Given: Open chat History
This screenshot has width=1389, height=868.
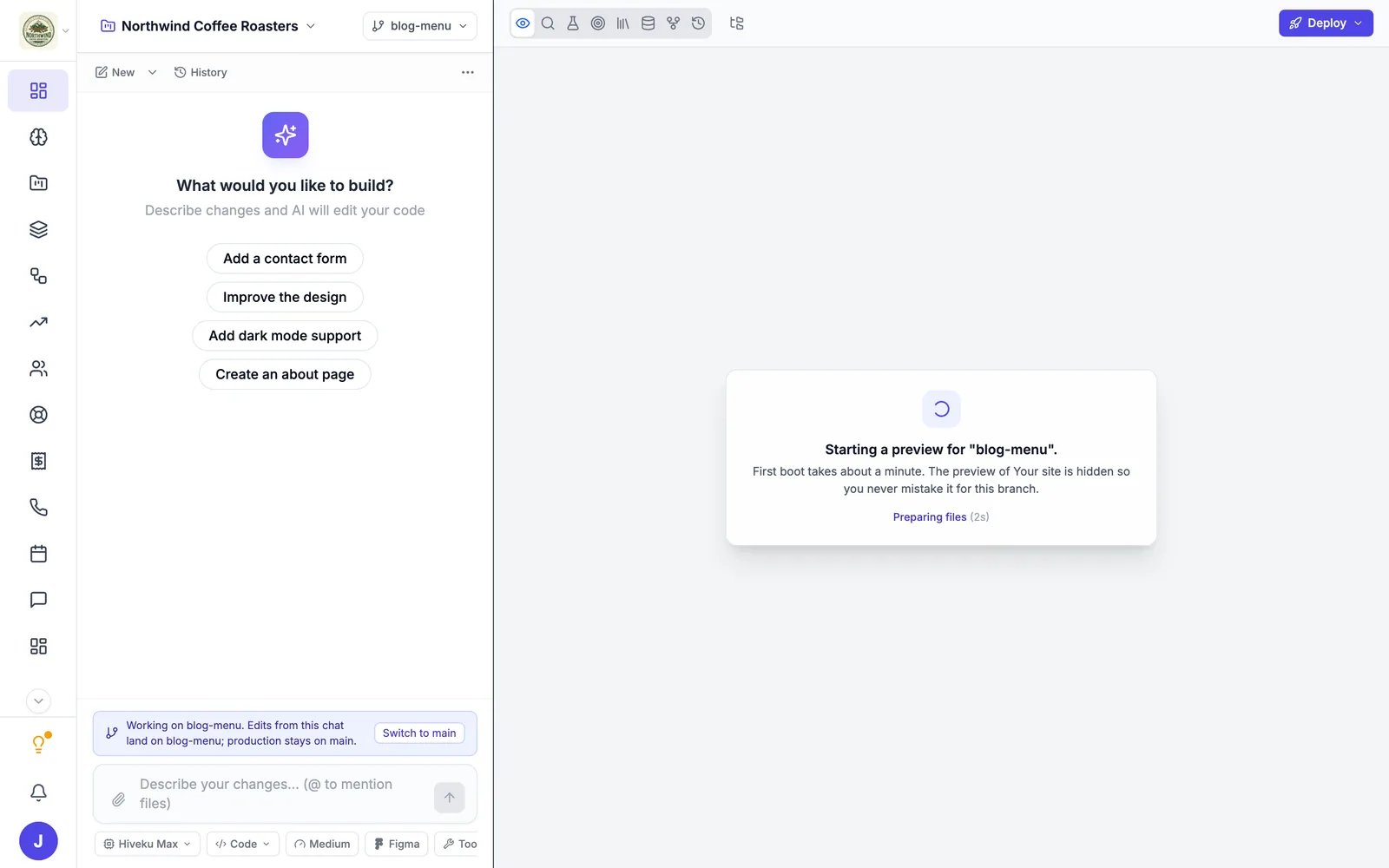Looking at the screenshot, I should pyautogui.click(x=201, y=72).
